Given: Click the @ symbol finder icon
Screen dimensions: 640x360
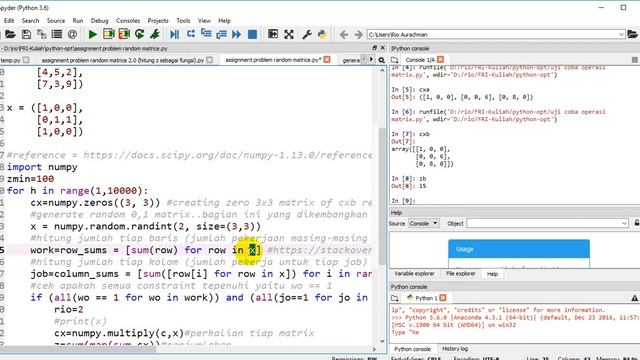Looking at the screenshot, I should coord(72,34).
